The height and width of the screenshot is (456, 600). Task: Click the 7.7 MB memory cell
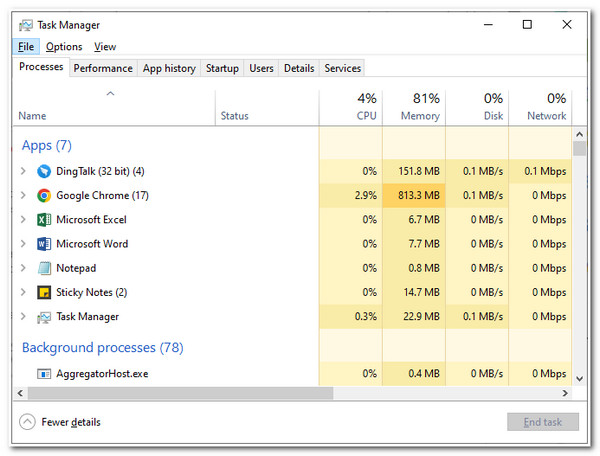414,244
